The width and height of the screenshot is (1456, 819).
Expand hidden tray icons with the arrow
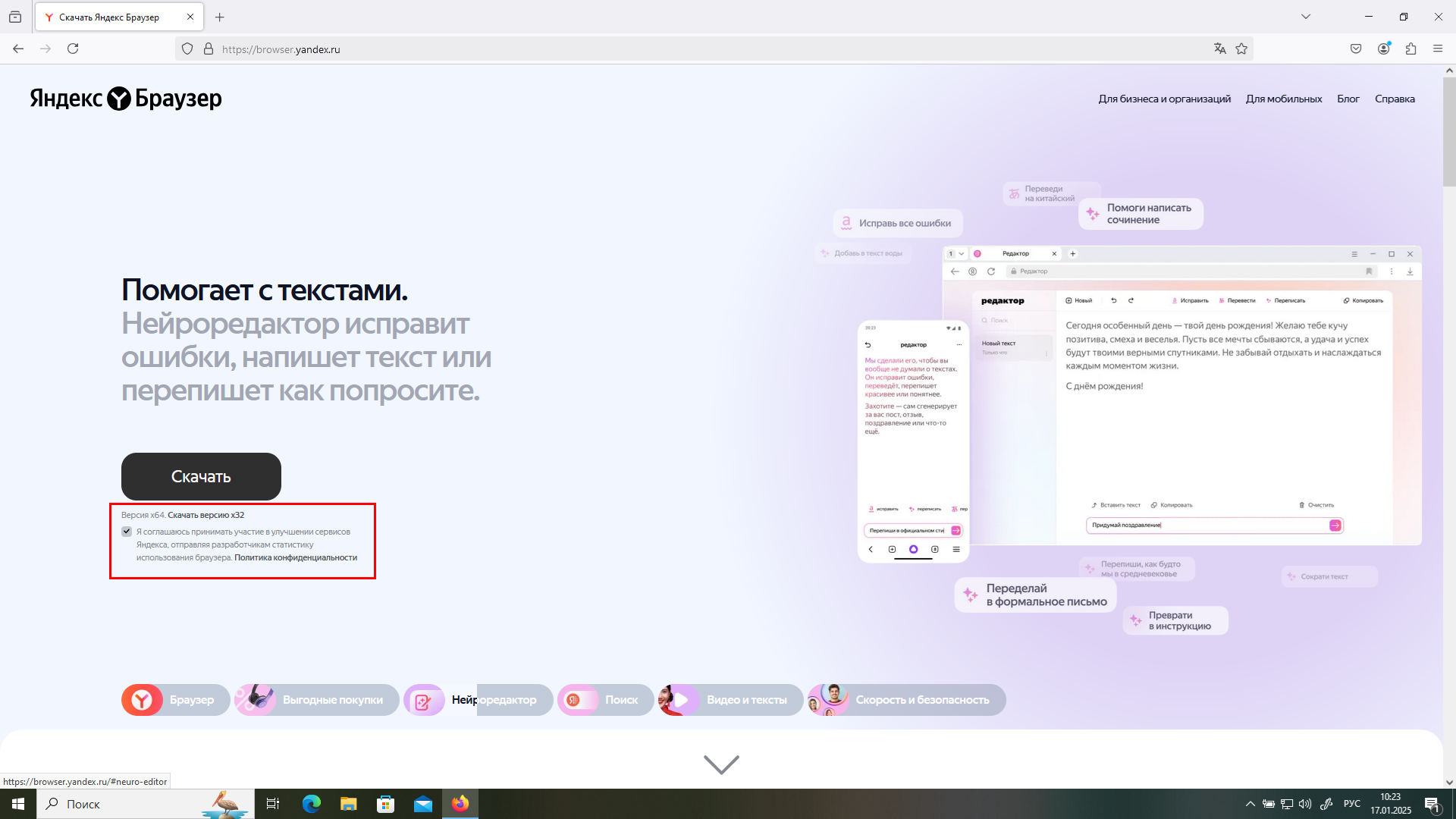(x=1251, y=803)
